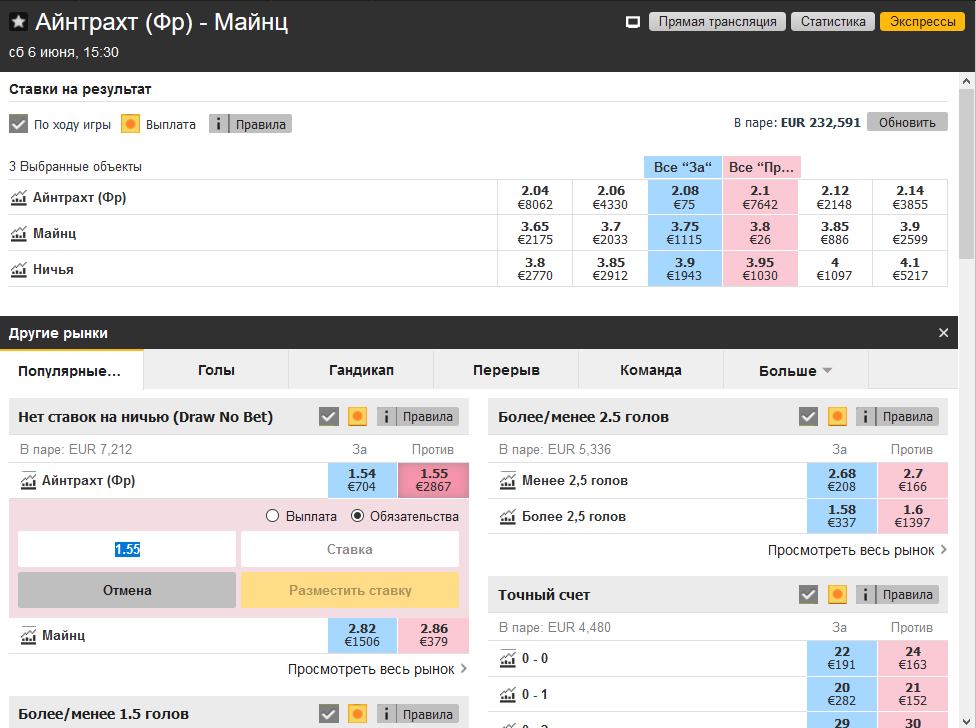This screenshot has width=976, height=728.
Task: Open chart icon for Менее 2,5 голов
Action: [508, 481]
